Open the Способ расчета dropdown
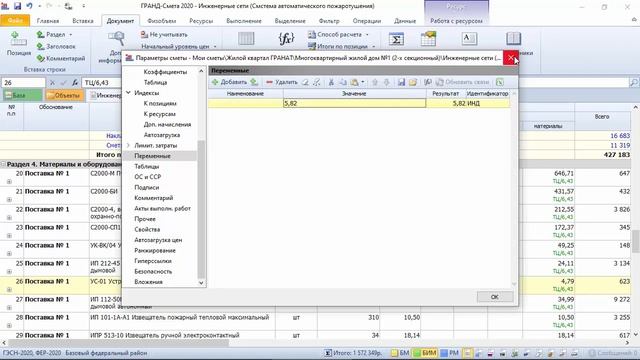 [x=338, y=35]
